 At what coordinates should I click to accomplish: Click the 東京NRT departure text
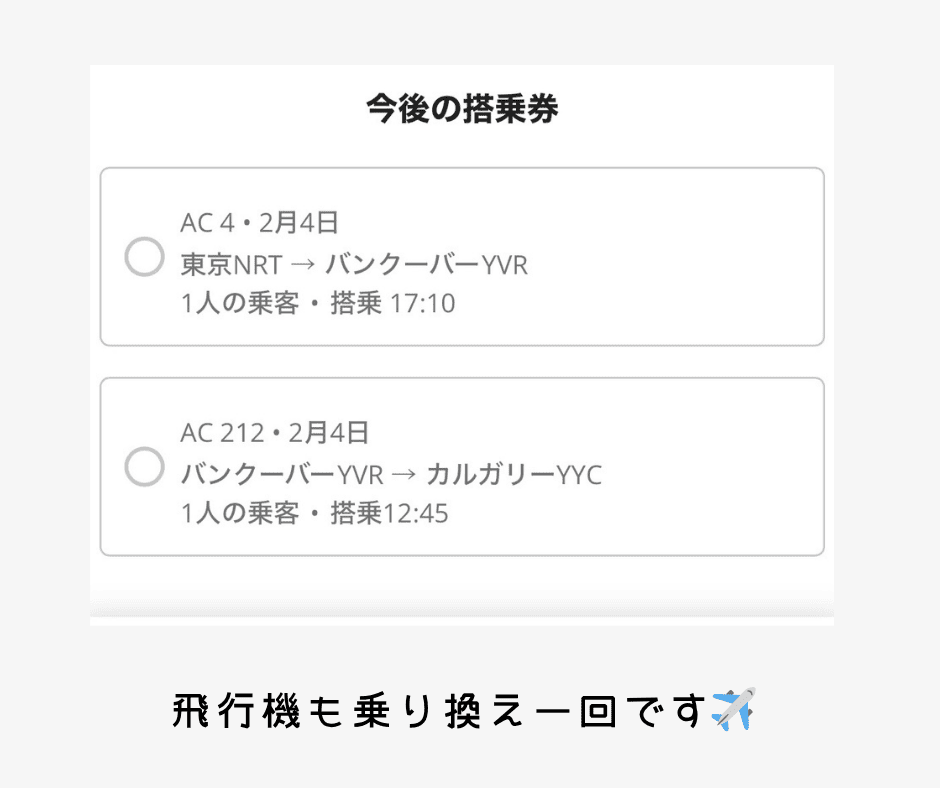pyautogui.click(x=232, y=265)
